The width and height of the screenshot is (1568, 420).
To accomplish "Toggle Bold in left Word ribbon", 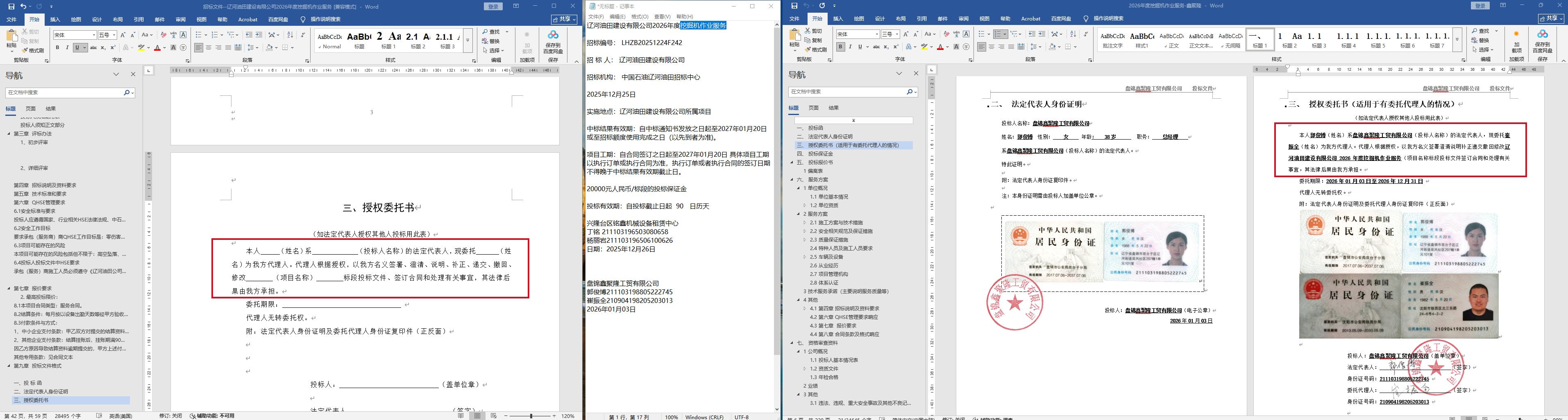I will click(58, 47).
